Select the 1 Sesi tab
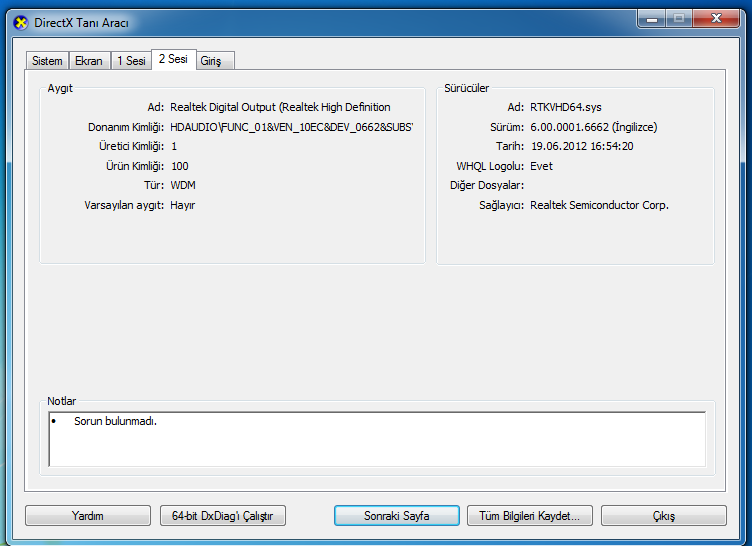752x546 pixels. 131,61
